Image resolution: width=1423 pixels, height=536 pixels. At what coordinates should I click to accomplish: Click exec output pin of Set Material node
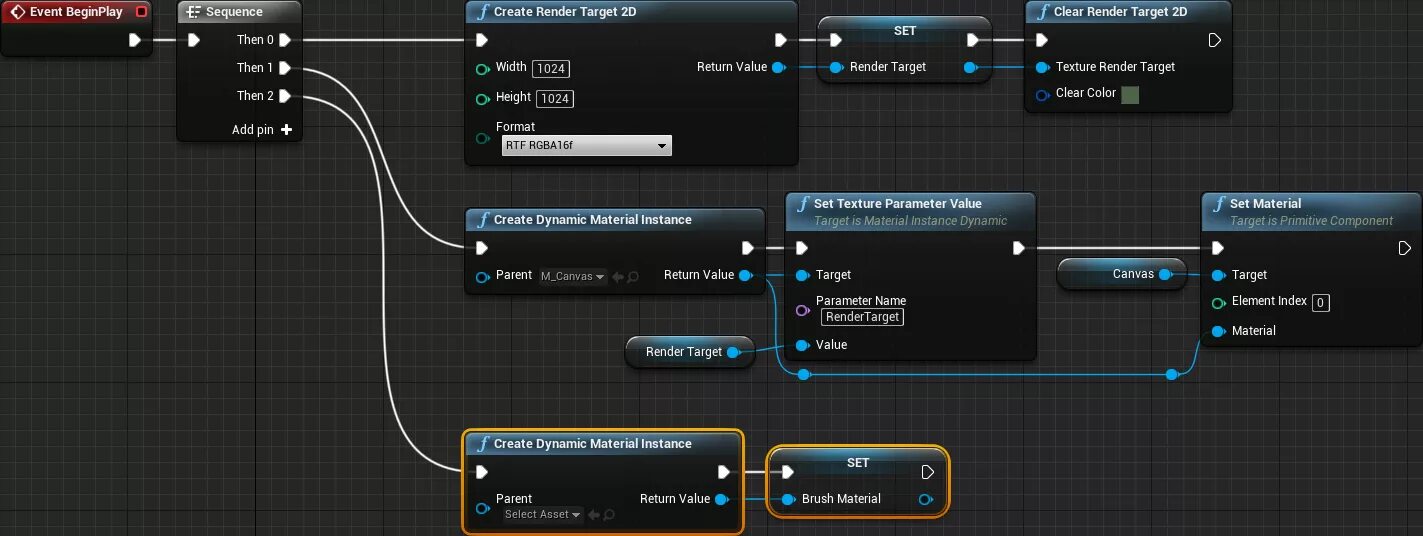click(x=1404, y=248)
